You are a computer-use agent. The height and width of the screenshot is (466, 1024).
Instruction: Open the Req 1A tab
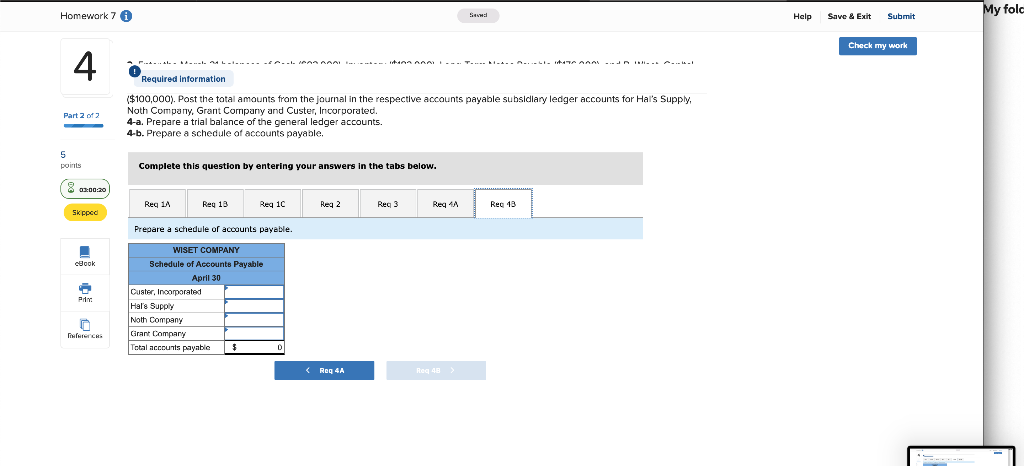(157, 204)
